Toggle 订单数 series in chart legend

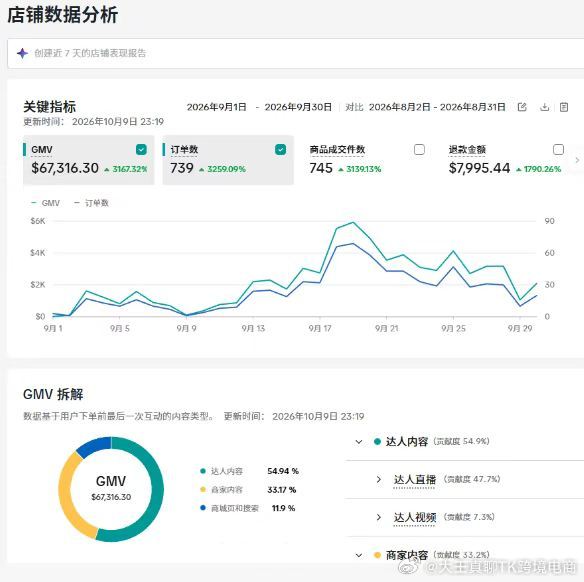92,203
